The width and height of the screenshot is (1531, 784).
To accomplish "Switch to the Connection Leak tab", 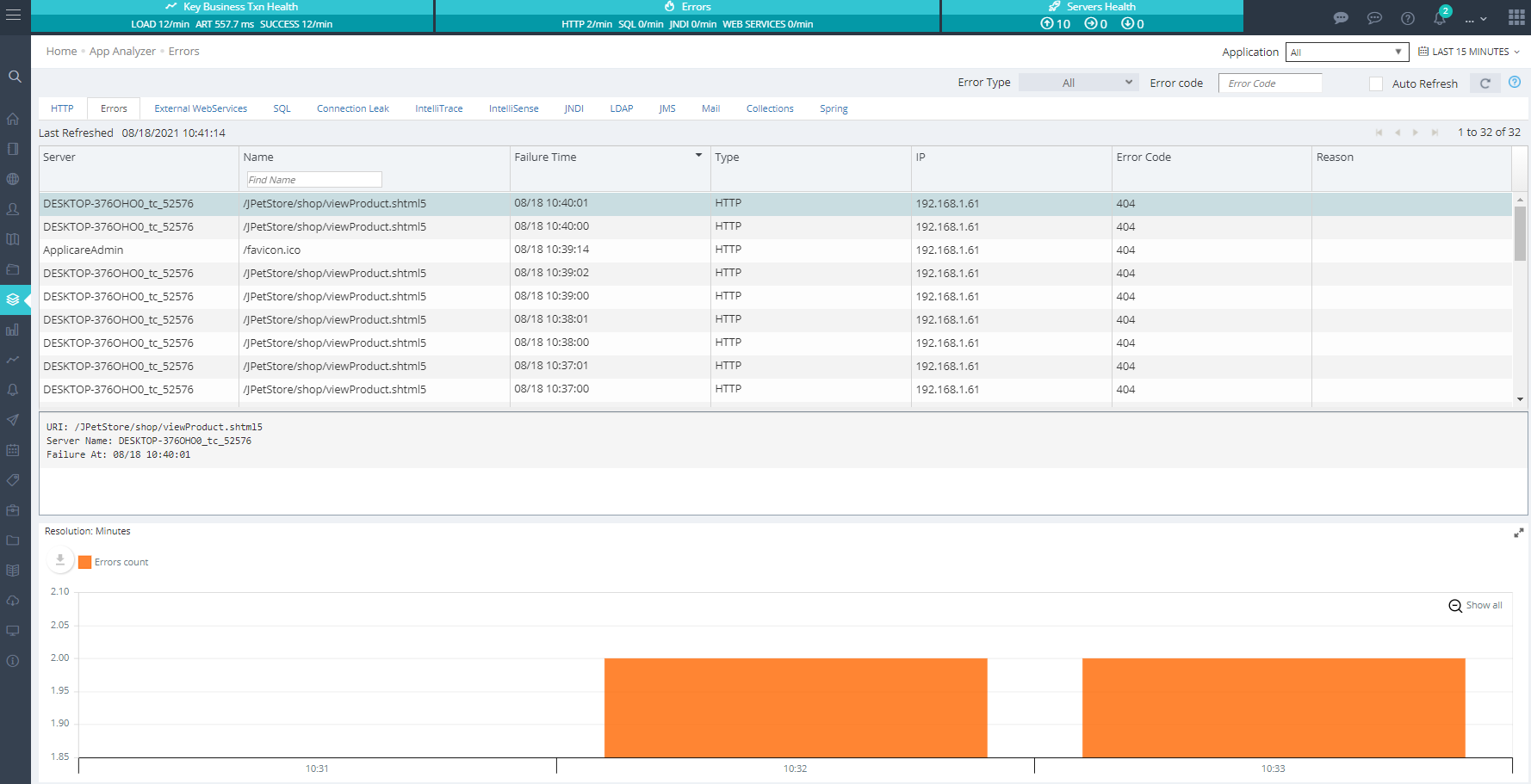I will [352, 108].
